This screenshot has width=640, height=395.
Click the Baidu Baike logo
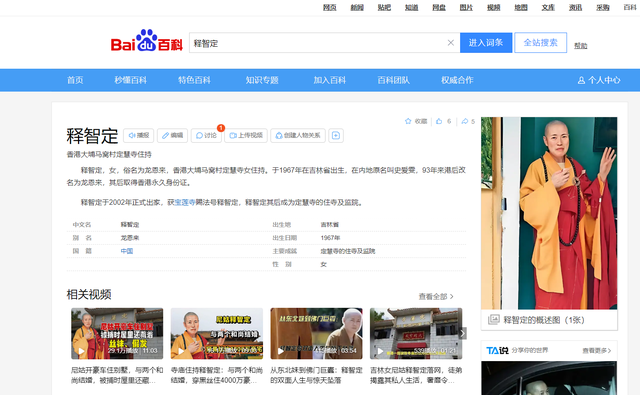147,41
